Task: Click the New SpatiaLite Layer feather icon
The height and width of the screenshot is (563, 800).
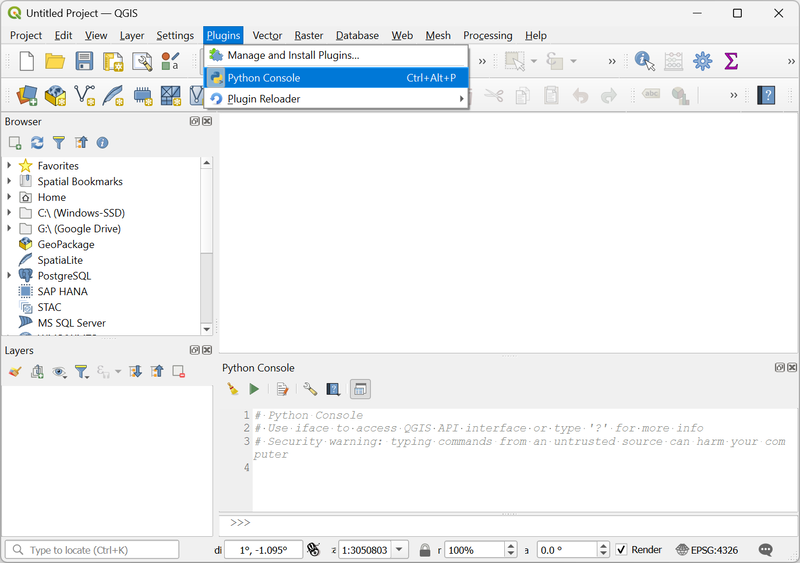Action: (113, 95)
